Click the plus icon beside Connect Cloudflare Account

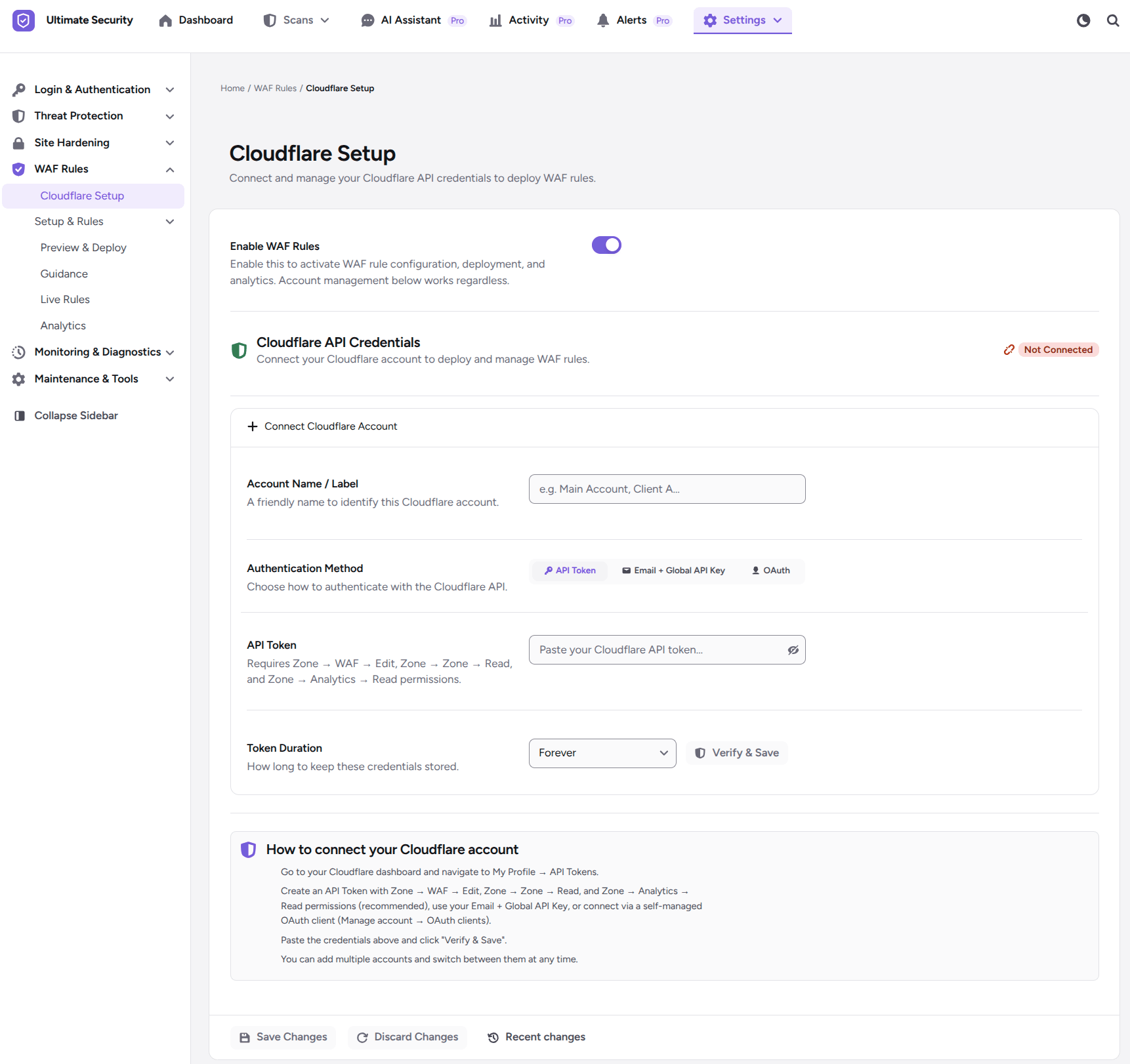tap(253, 426)
